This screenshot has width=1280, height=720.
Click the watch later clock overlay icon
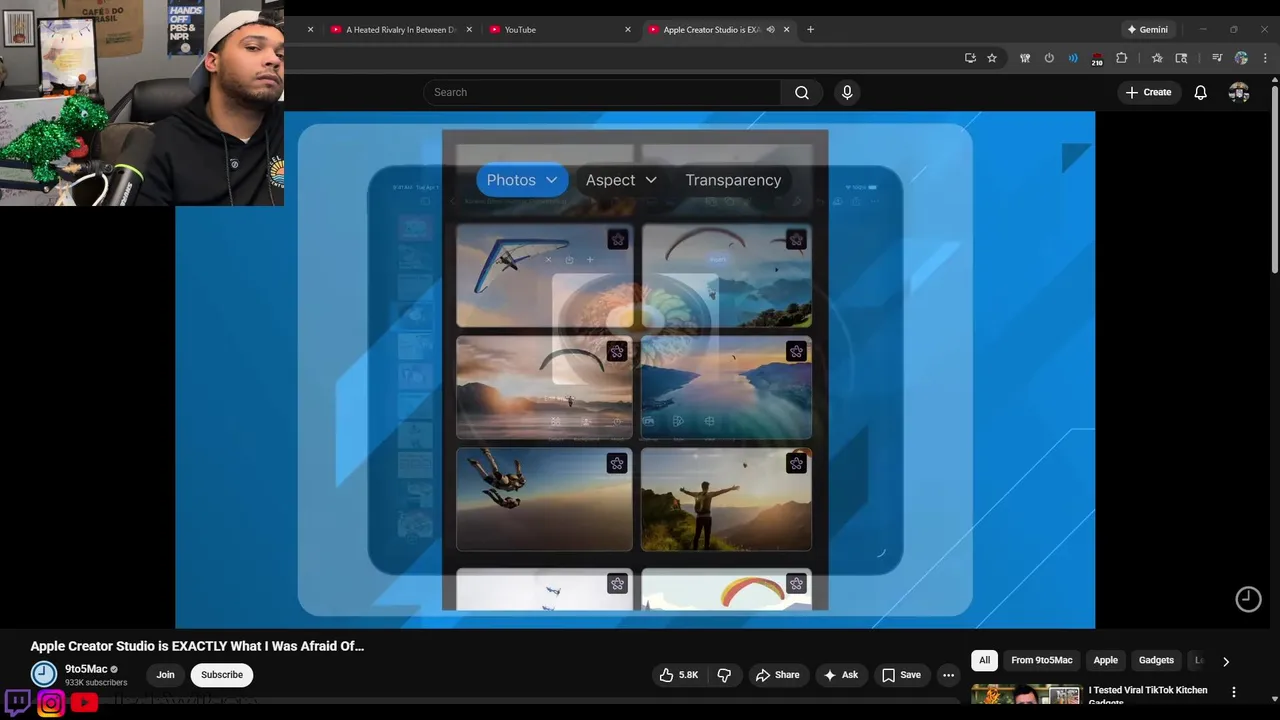pyautogui.click(x=1248, y=599)
